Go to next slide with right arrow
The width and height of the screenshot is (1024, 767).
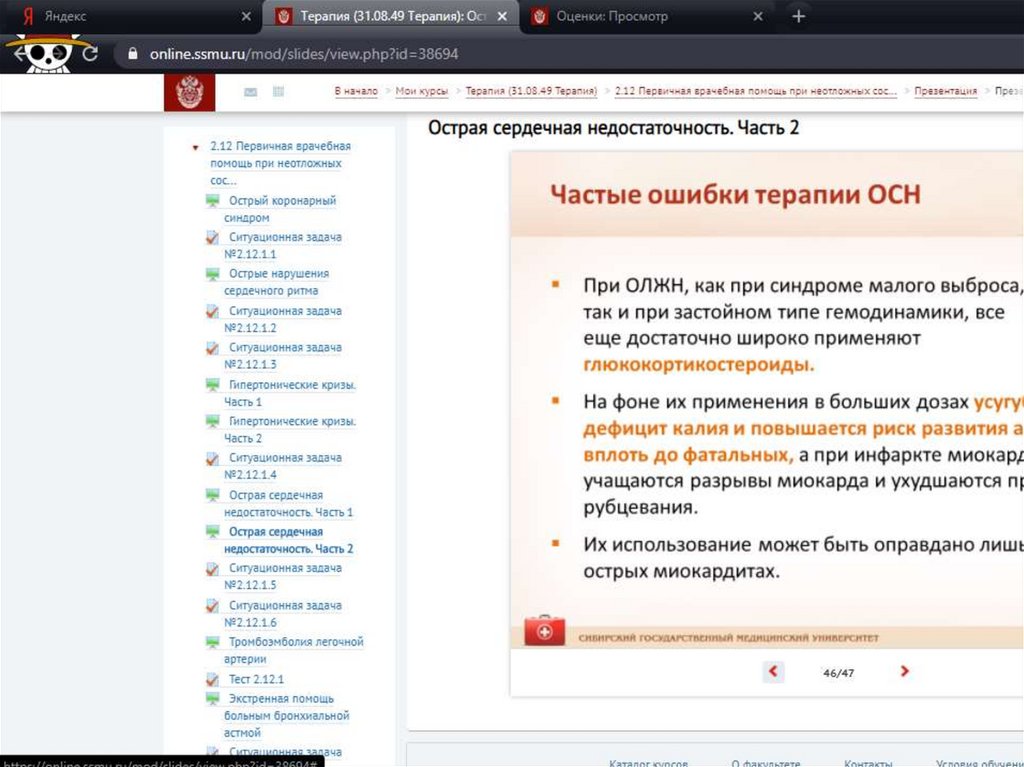tap(904, 671)
